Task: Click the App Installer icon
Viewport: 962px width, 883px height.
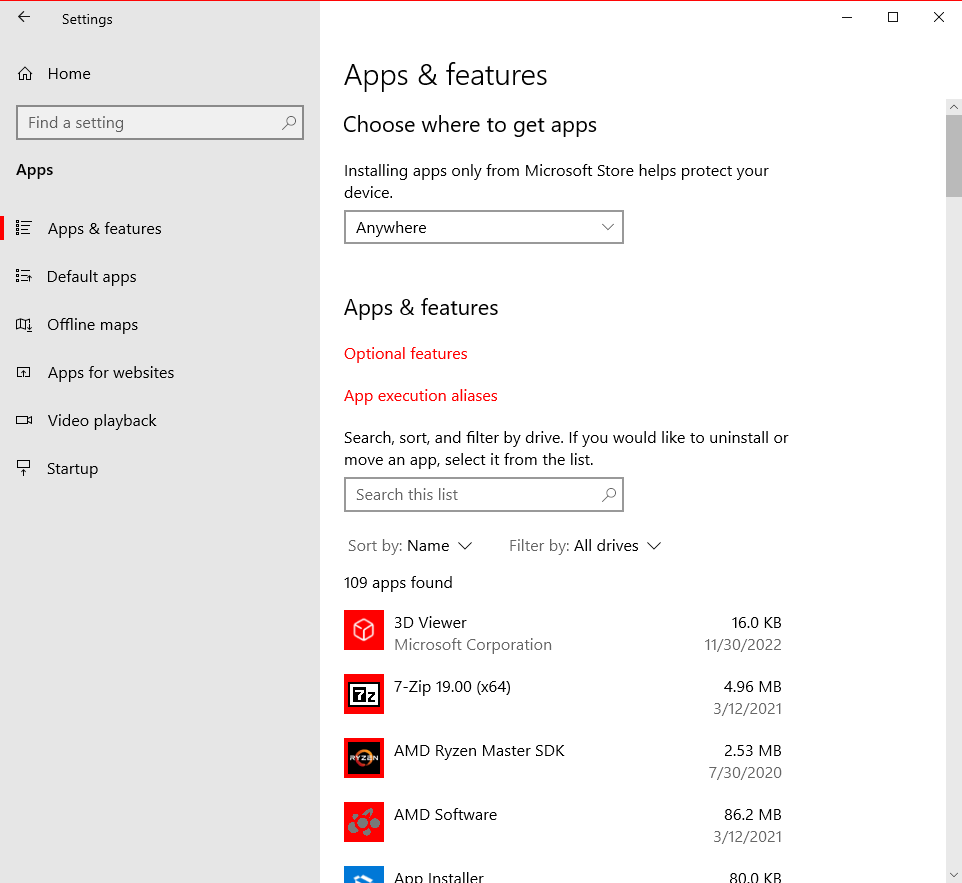Action: pos(364,874)
